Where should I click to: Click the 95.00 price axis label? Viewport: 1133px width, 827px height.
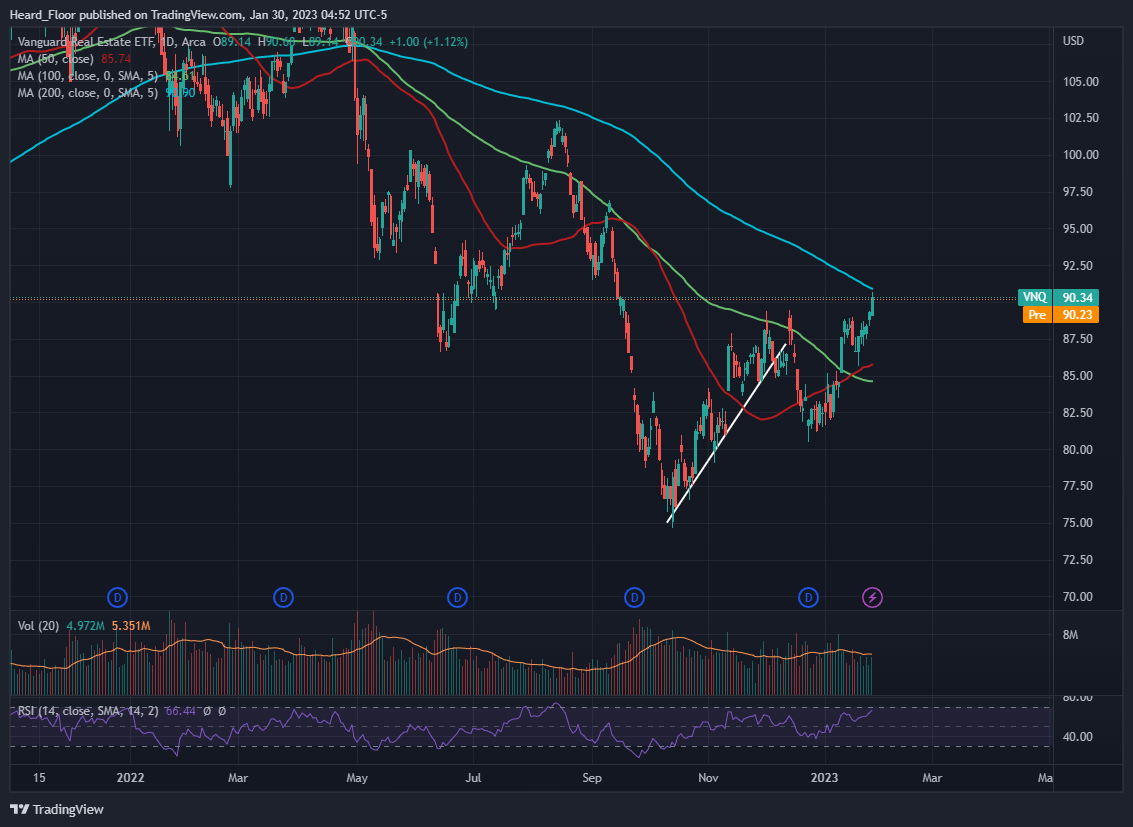tap(1078, 228)
